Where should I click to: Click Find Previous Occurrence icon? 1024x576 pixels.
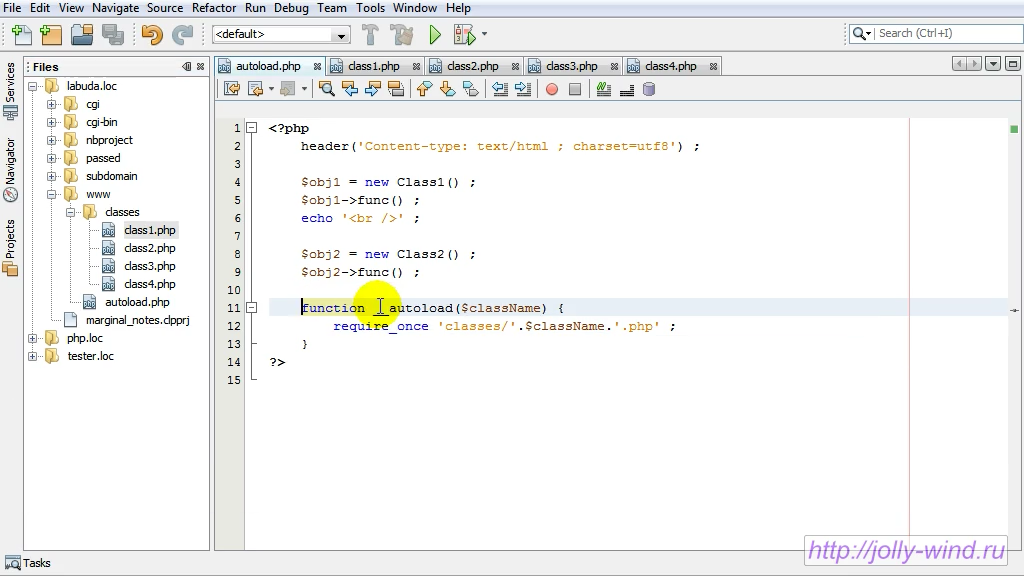(x=350, y=89)
